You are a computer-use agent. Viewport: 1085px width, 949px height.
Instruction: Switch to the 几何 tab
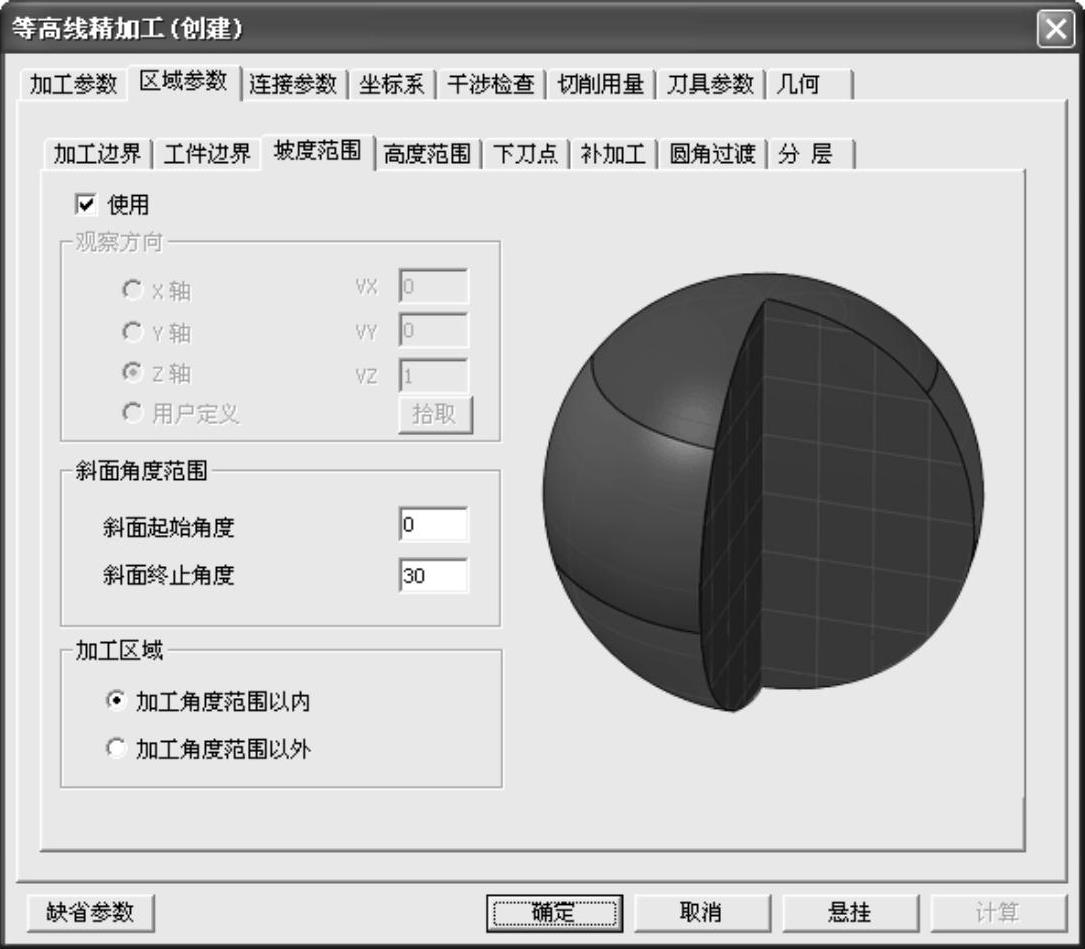[x=798, y=84]
